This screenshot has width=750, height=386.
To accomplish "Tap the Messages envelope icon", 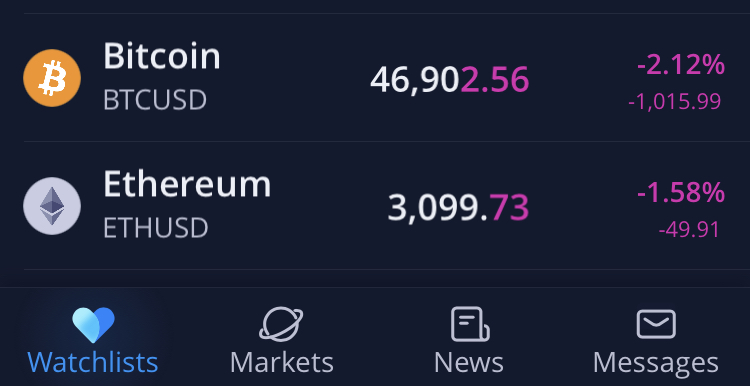I will [656, 324].
